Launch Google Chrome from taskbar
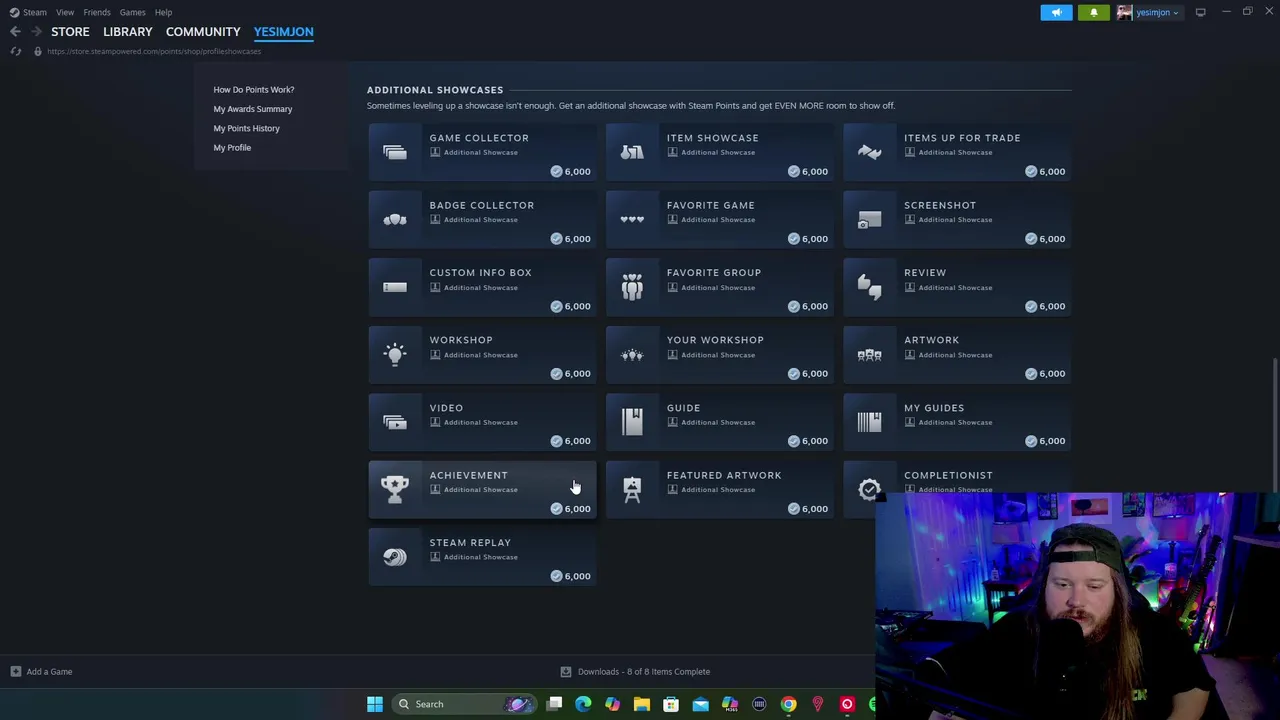 788,704
